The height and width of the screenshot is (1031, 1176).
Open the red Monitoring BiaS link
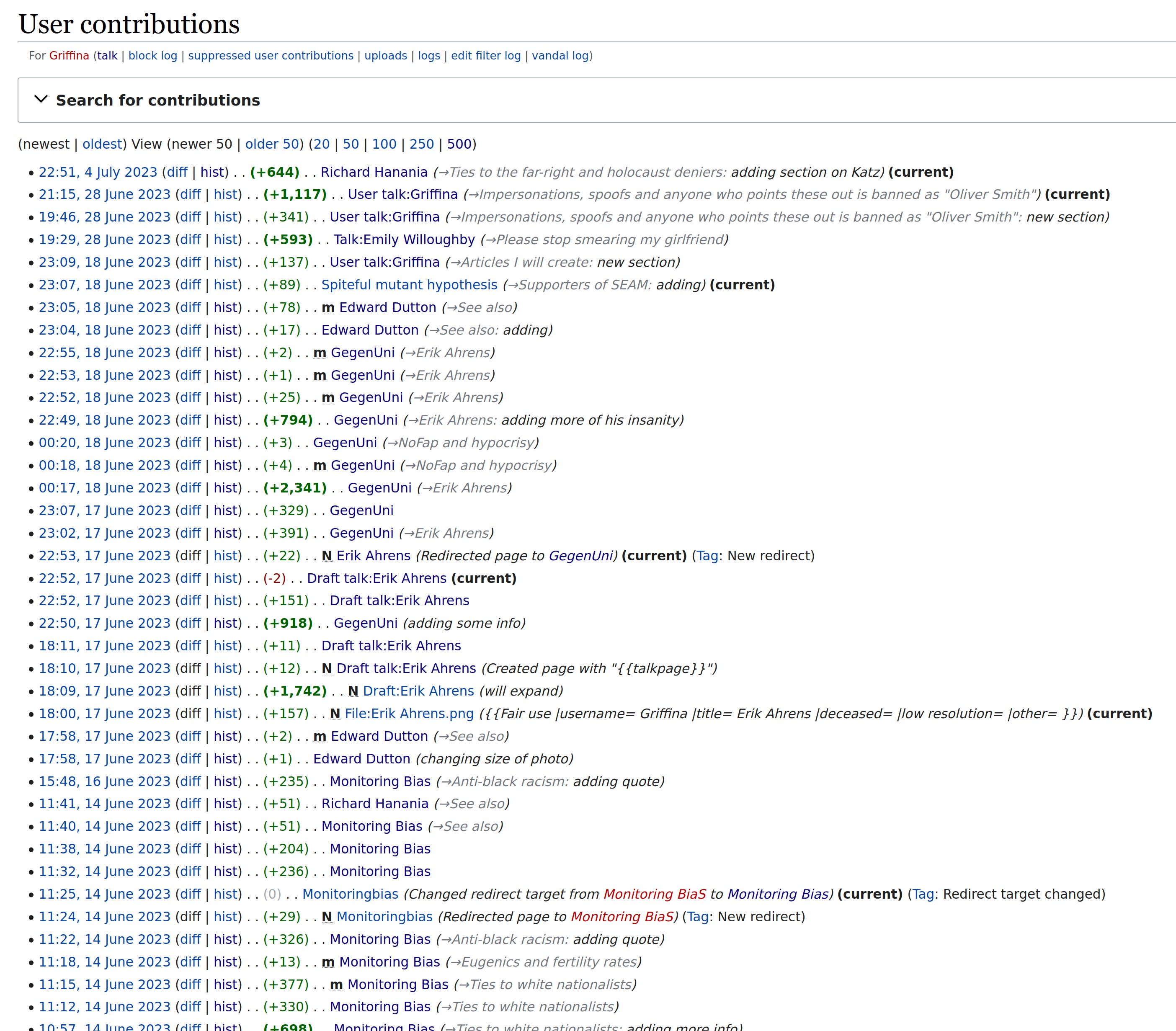pos(654,894)
